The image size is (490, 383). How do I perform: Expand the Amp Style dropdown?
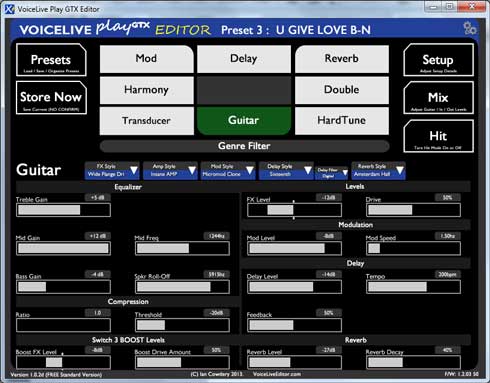pyautogui.click(x=170, y=170)
